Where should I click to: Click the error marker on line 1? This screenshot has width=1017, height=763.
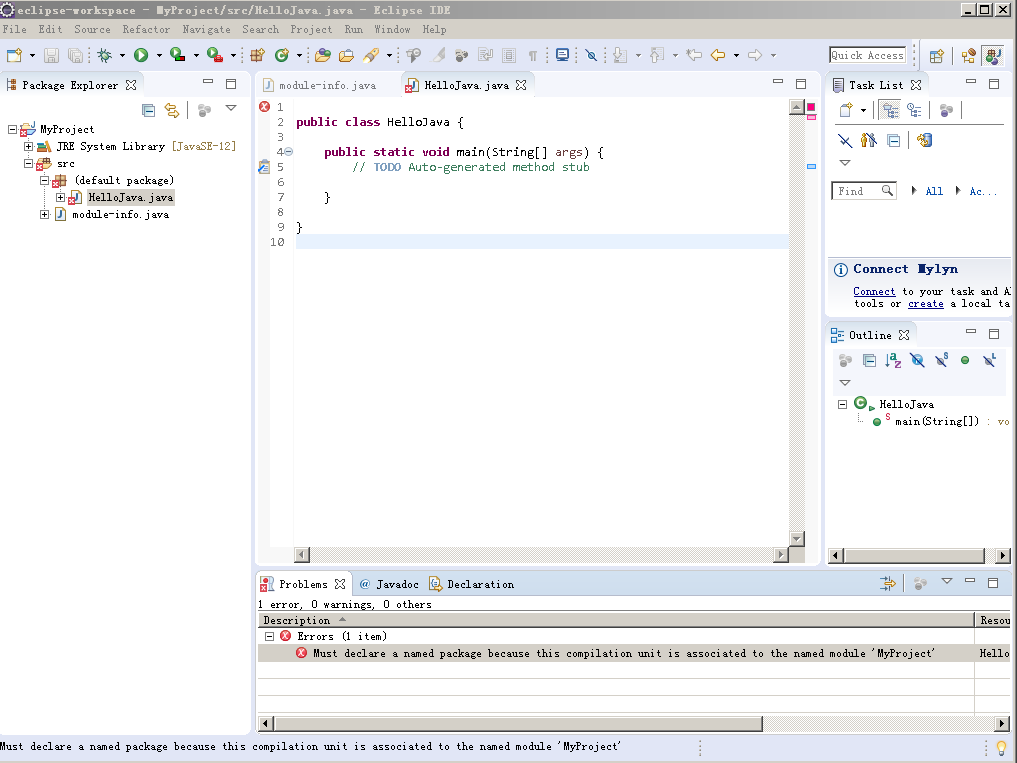click(x=264, y=106)
